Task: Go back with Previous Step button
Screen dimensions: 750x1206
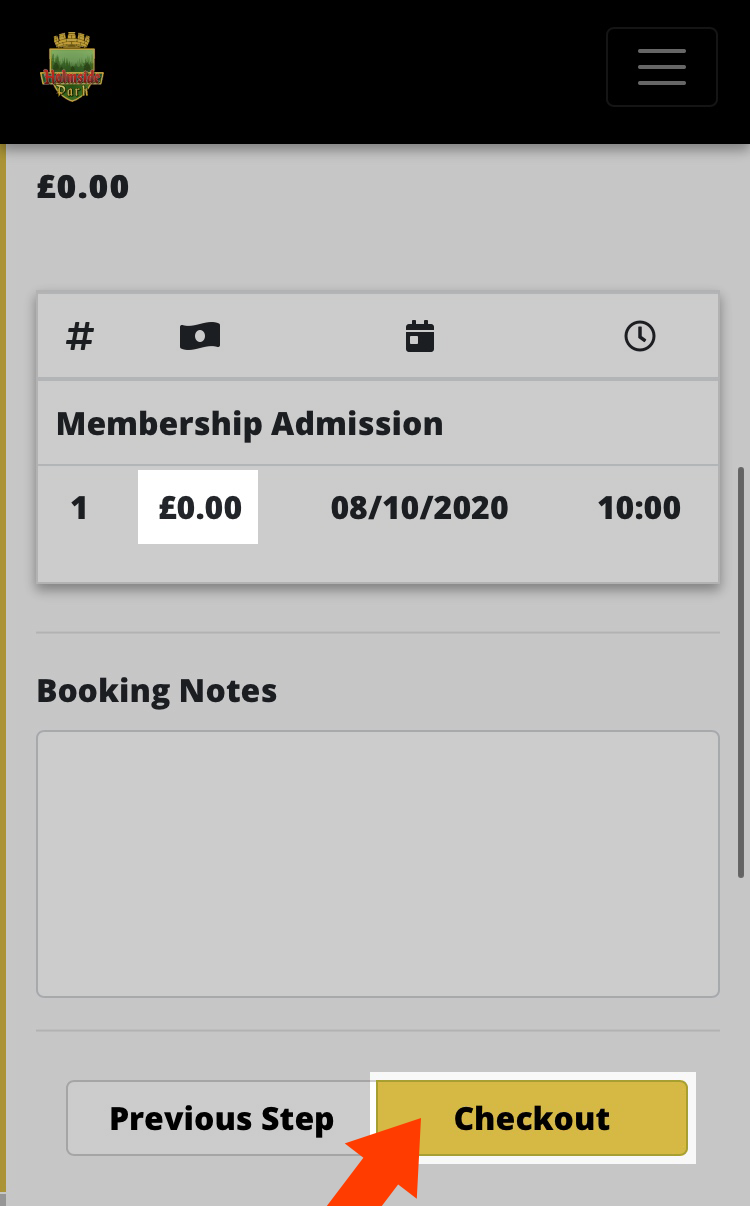Action: (x=221, y=1118)
